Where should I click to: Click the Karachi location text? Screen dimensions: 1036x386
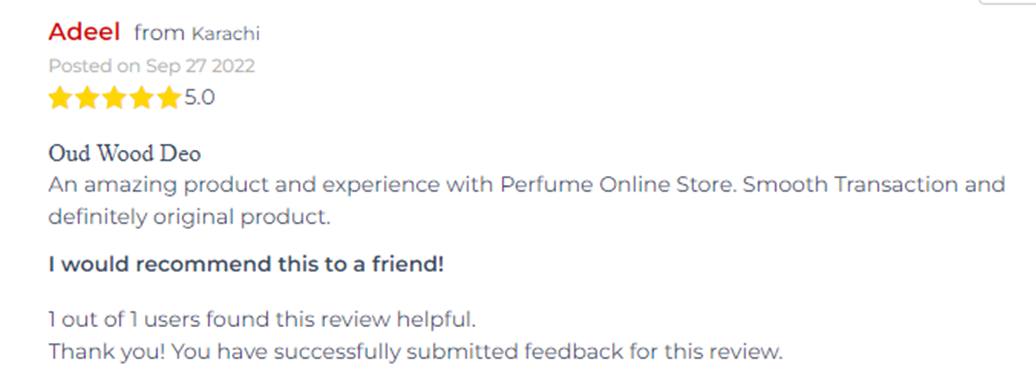coord(225,34)
